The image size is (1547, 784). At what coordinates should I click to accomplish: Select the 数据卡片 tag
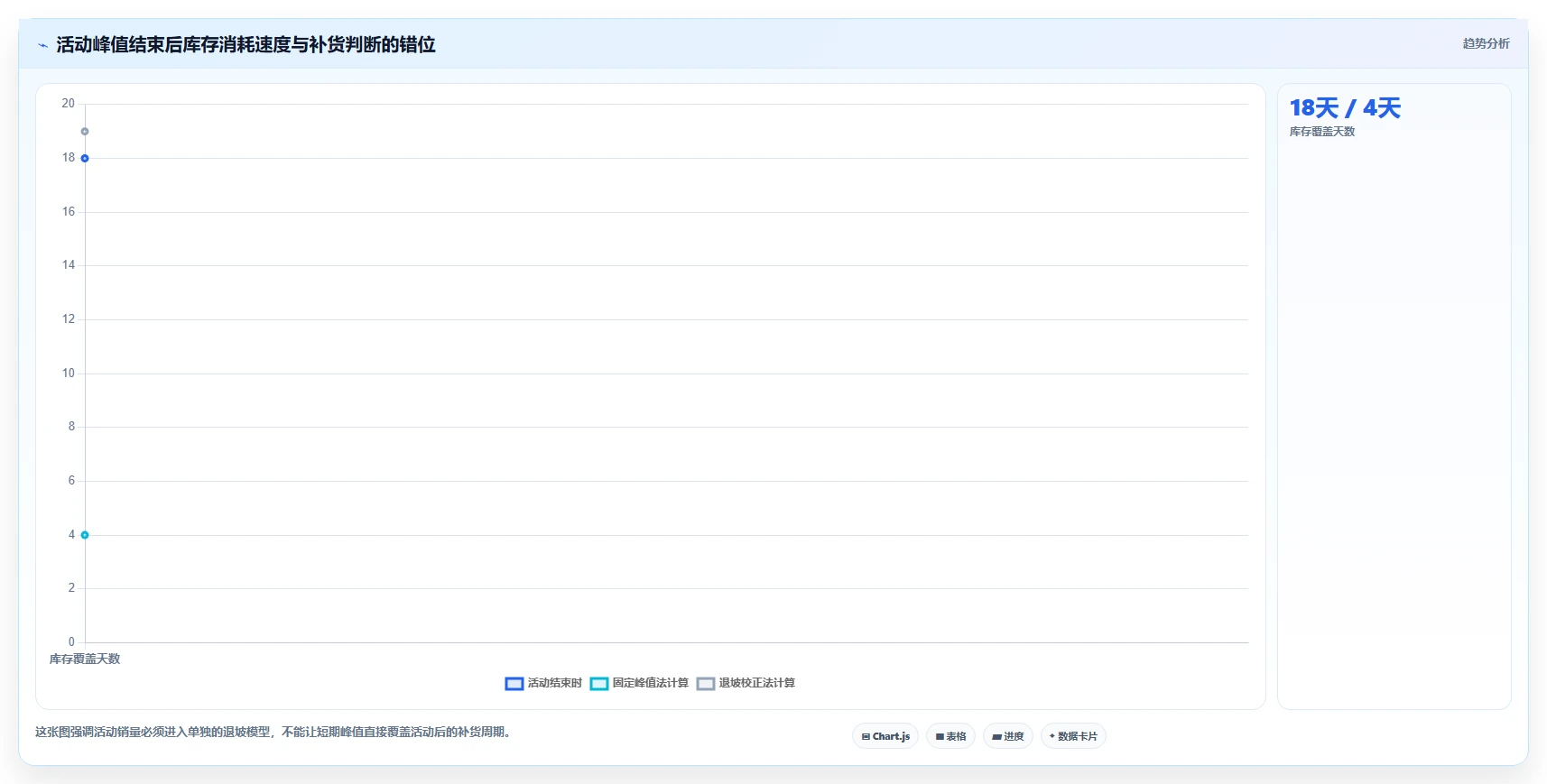point(1073,736)
